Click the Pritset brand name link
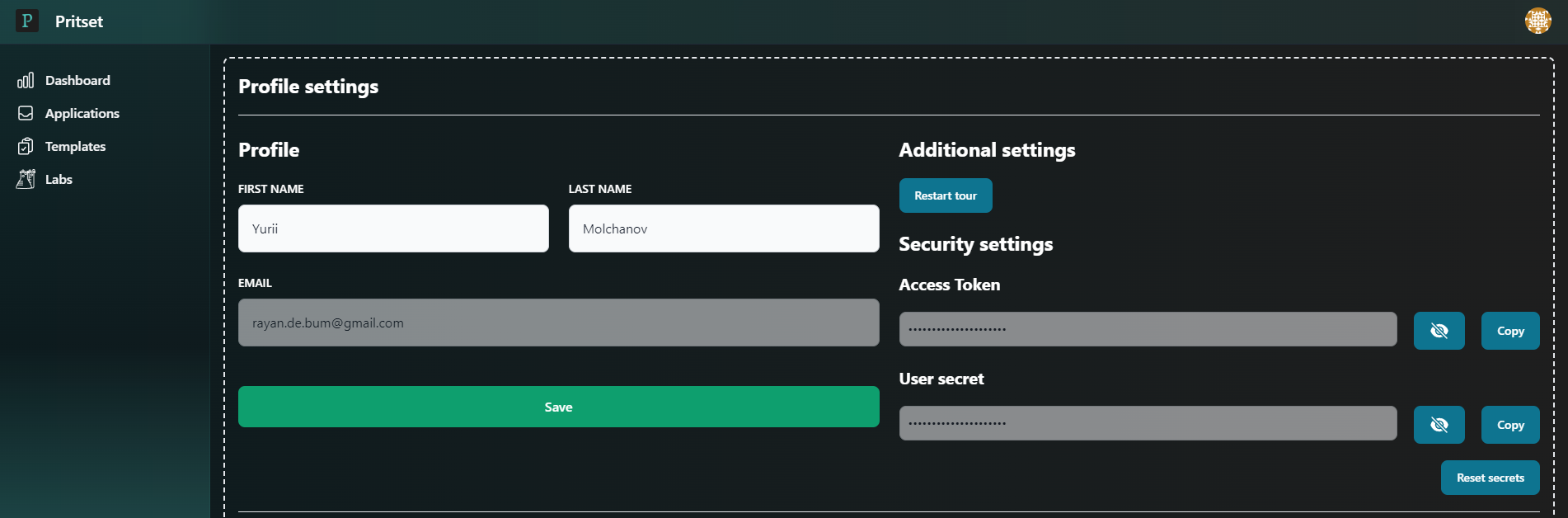This screenshot has height=518, width=1568. click(x=79, y=21)
